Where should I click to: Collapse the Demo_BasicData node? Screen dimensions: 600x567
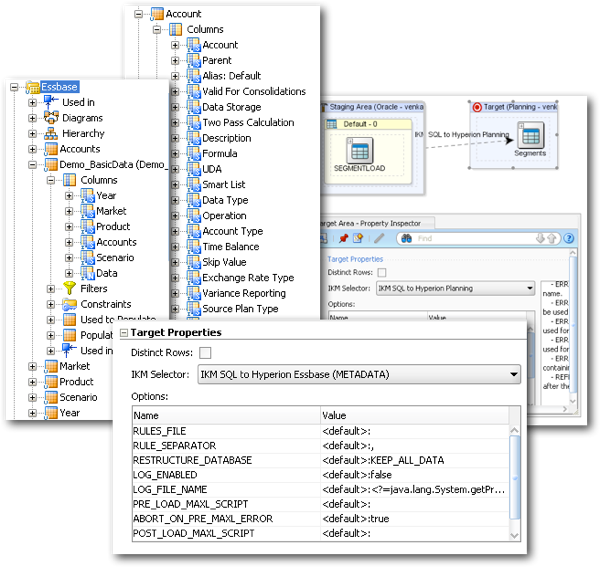coord(33,165)
